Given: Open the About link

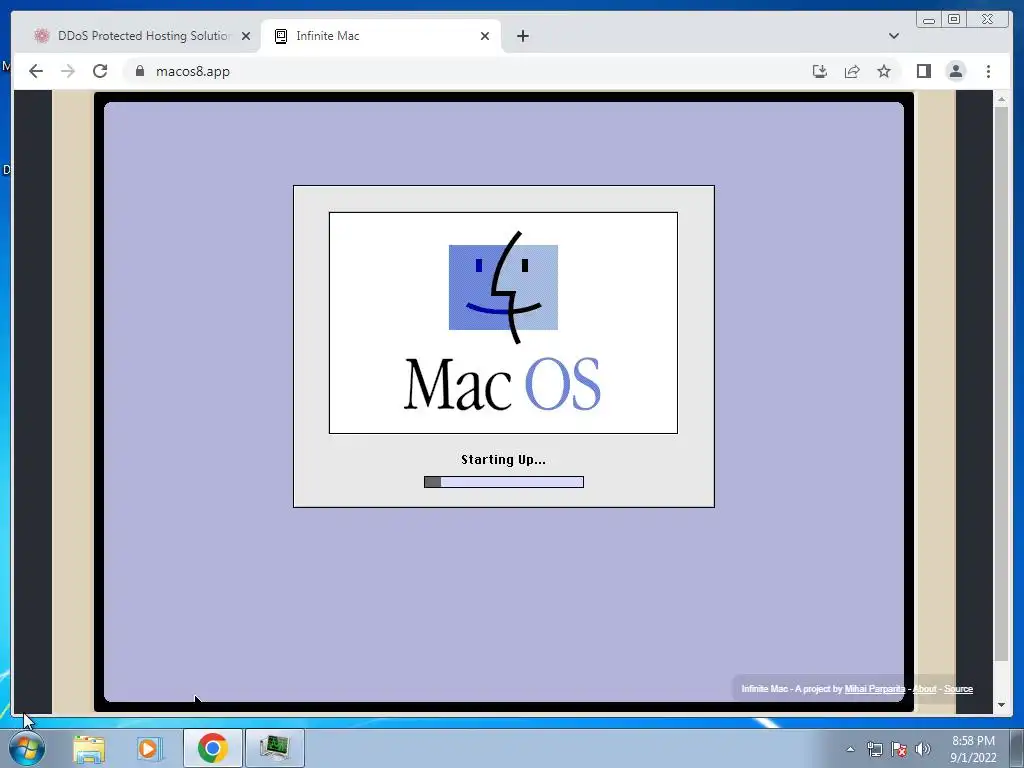Looking at the screenshot, I should [x=924, y=689].
